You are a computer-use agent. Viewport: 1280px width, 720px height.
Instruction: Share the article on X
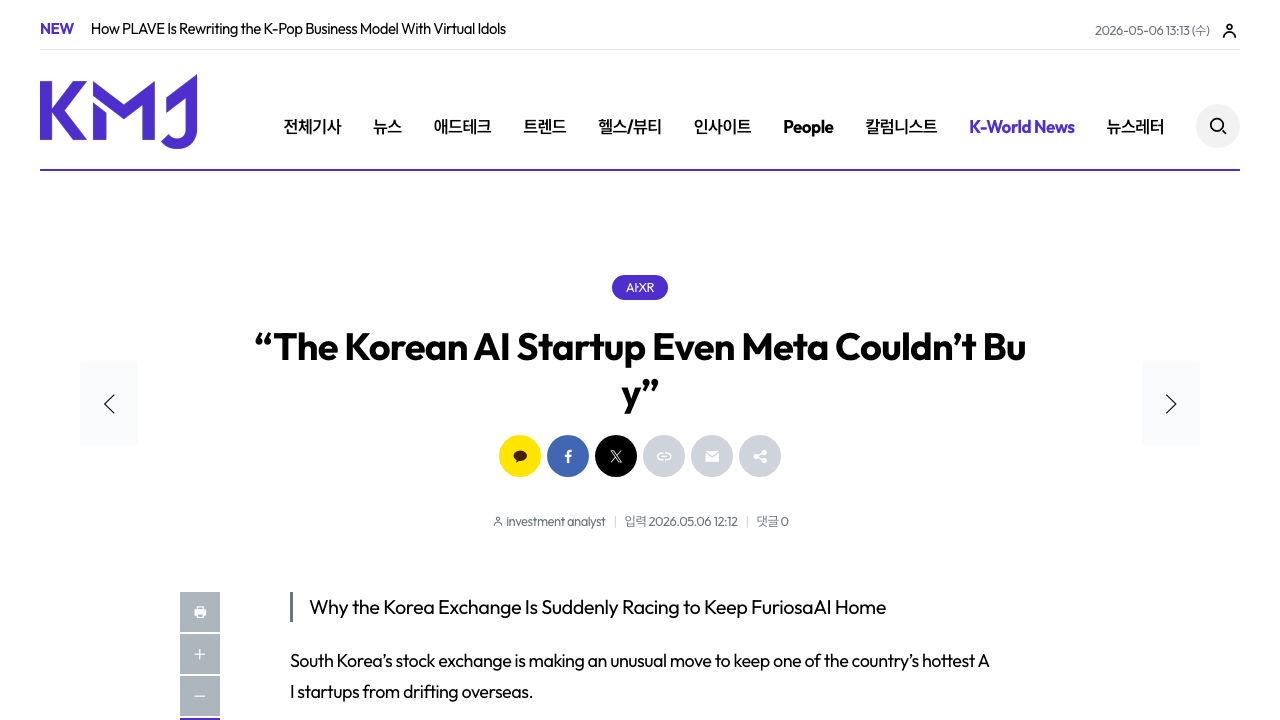pyautogui.click(x=616, y=456)
